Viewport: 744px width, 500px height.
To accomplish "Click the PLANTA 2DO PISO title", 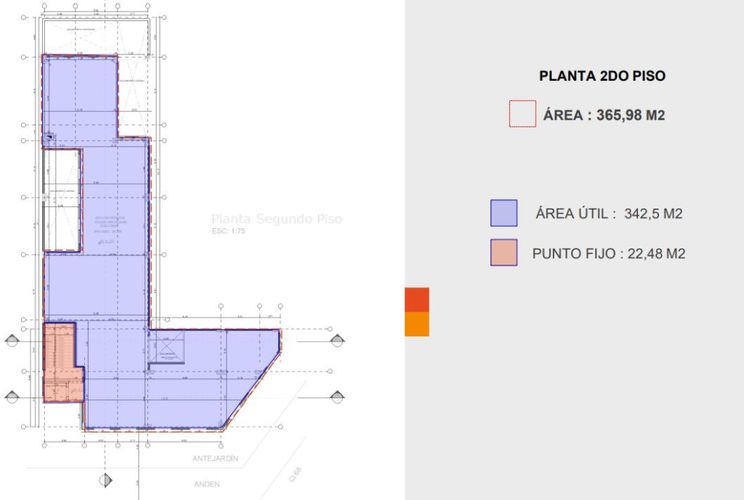I will [x=602, y=76].
